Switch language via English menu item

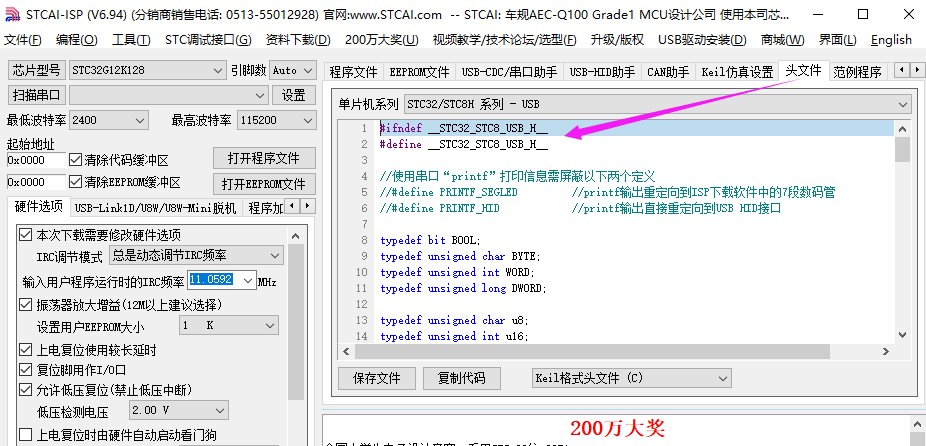[x=891, y=40]
